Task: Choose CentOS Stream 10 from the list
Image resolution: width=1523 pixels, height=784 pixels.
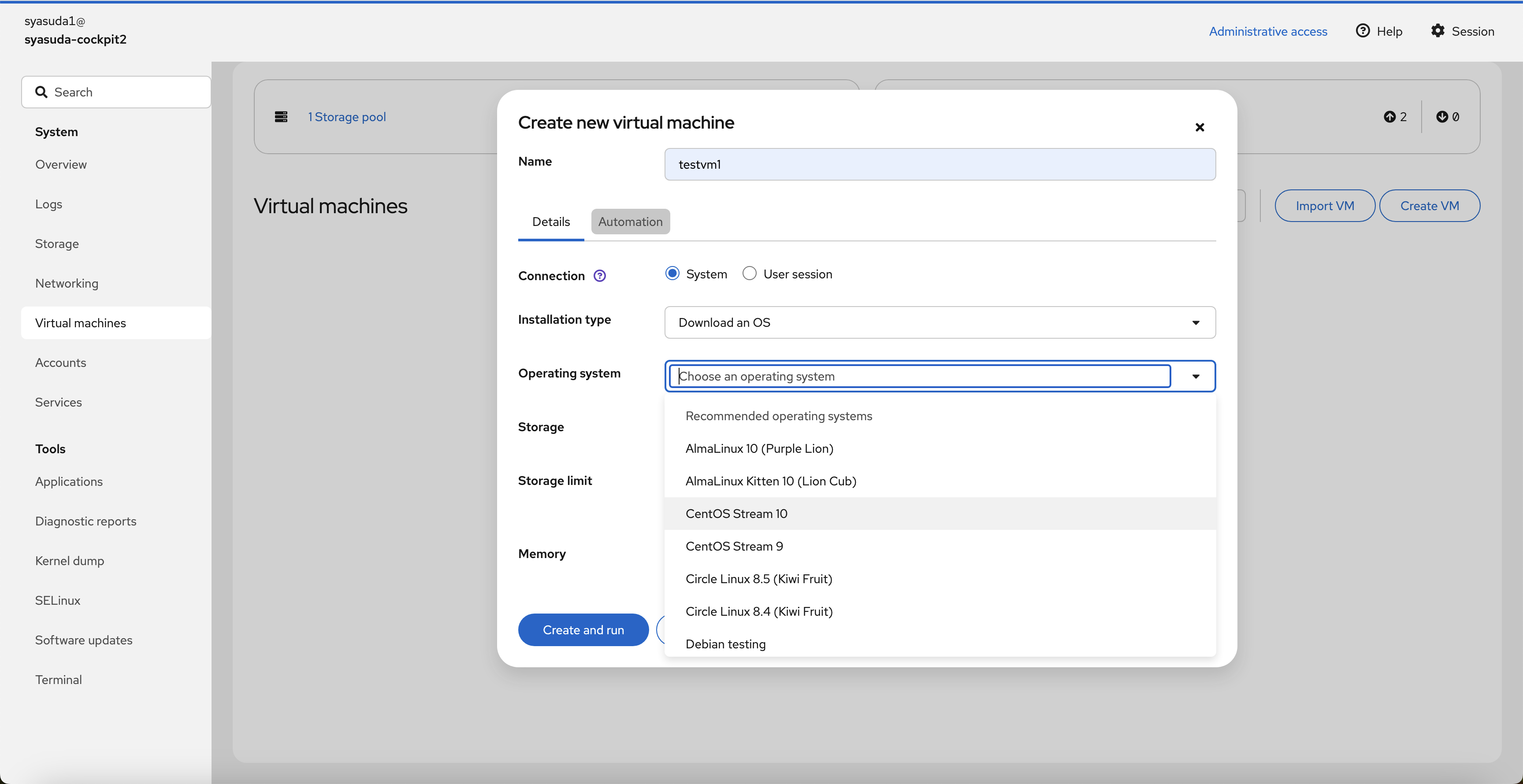Action: (736, 514)
